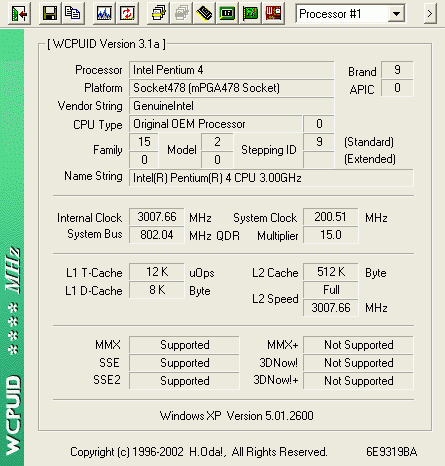This screenshot has width=445, height=466.
Task: Click the Internal Clock value 3007.66
Action: point(157,217)
